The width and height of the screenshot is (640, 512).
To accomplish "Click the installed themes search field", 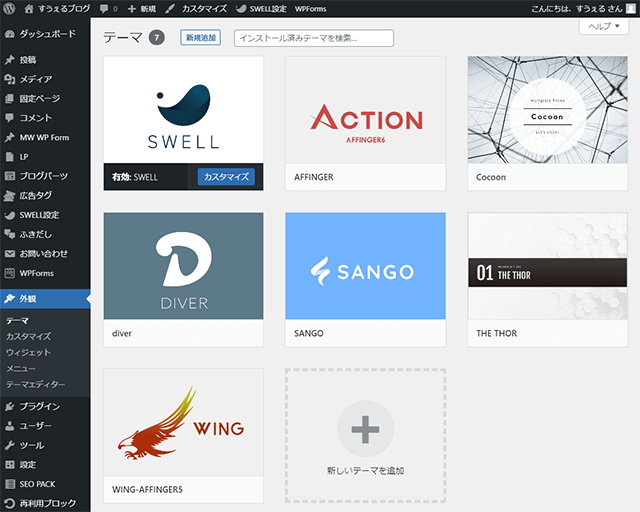I will click(313, 38).
